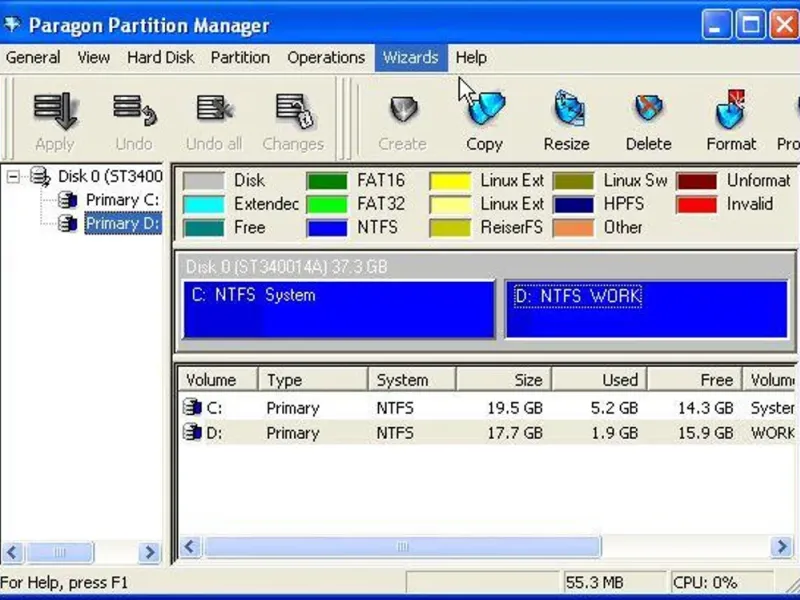Screen dimensions: 800x600
Task: Collapse the Disk 0 tree node
Action: 13,177
